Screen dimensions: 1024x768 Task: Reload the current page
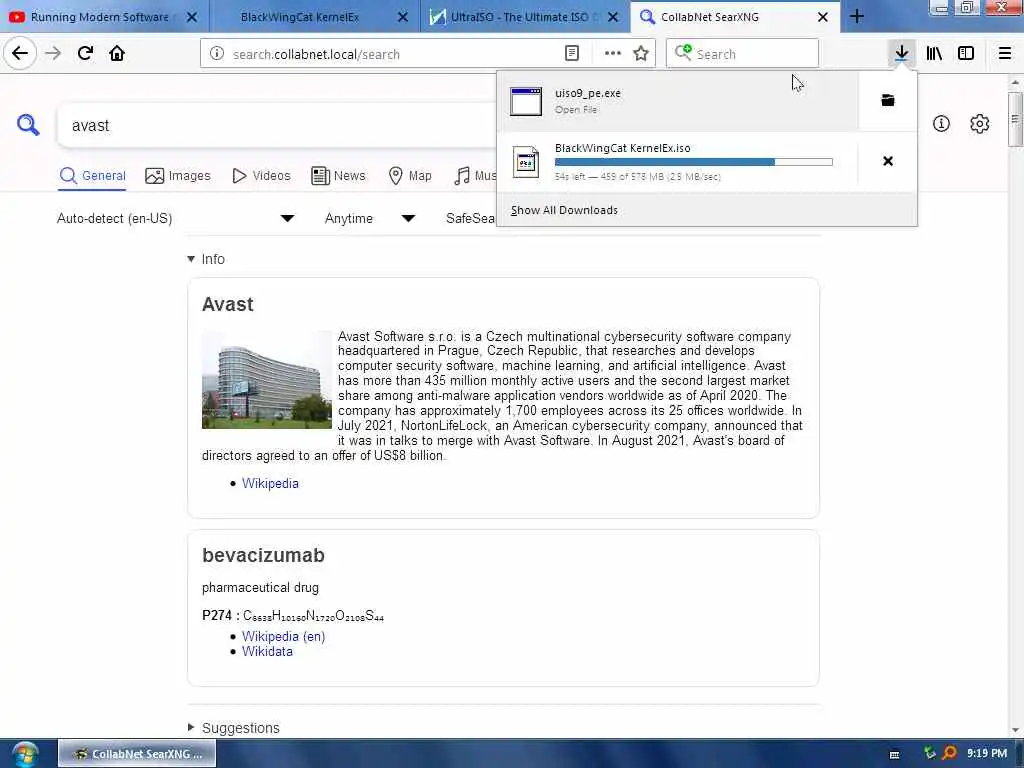coord(85,53)
